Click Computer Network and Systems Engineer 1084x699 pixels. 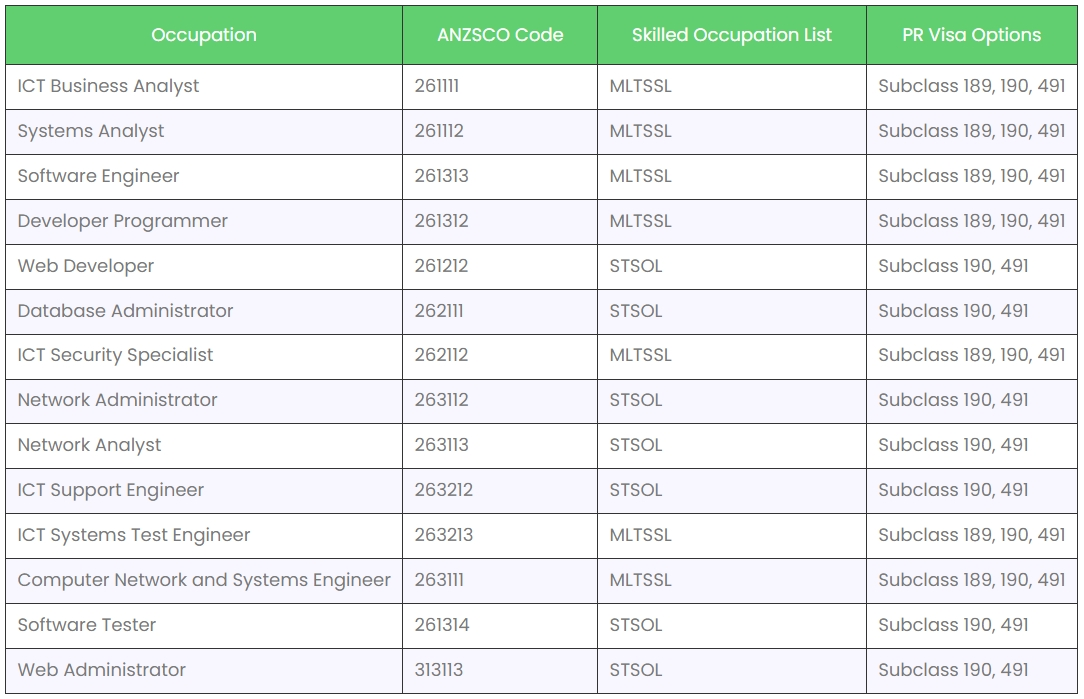204,580
